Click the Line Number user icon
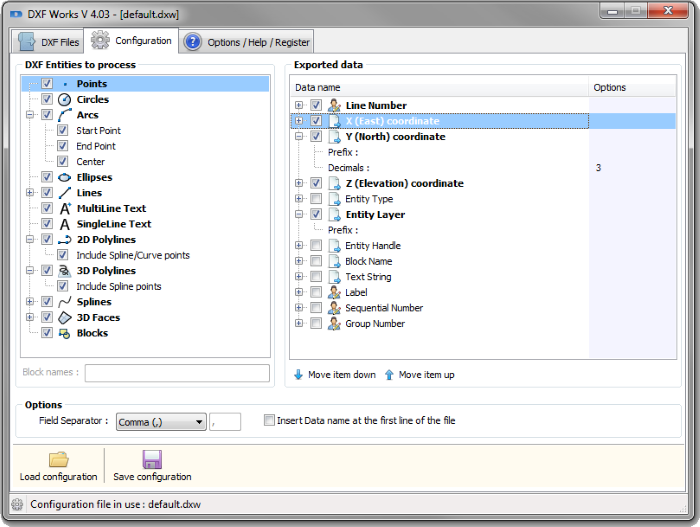This screenshot has width=700, height=527. 334,105
